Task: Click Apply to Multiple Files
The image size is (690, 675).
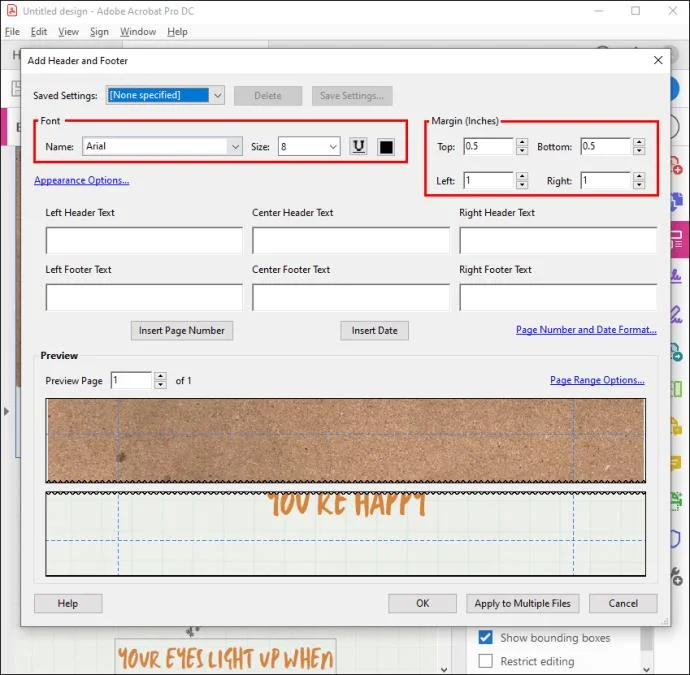Action: (522, 603)
